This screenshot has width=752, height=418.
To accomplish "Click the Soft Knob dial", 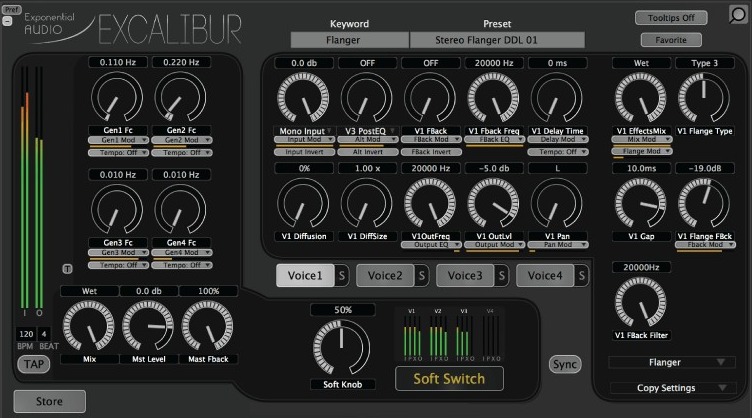I will [342, 345].
